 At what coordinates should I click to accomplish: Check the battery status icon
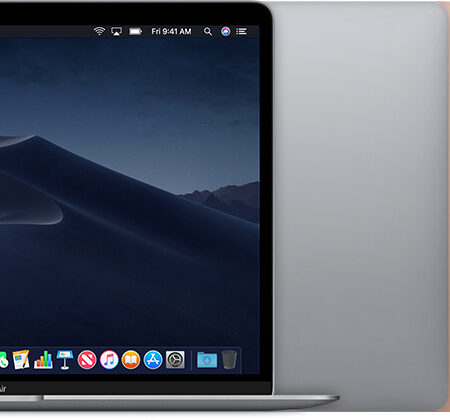(x=135, y=32)
